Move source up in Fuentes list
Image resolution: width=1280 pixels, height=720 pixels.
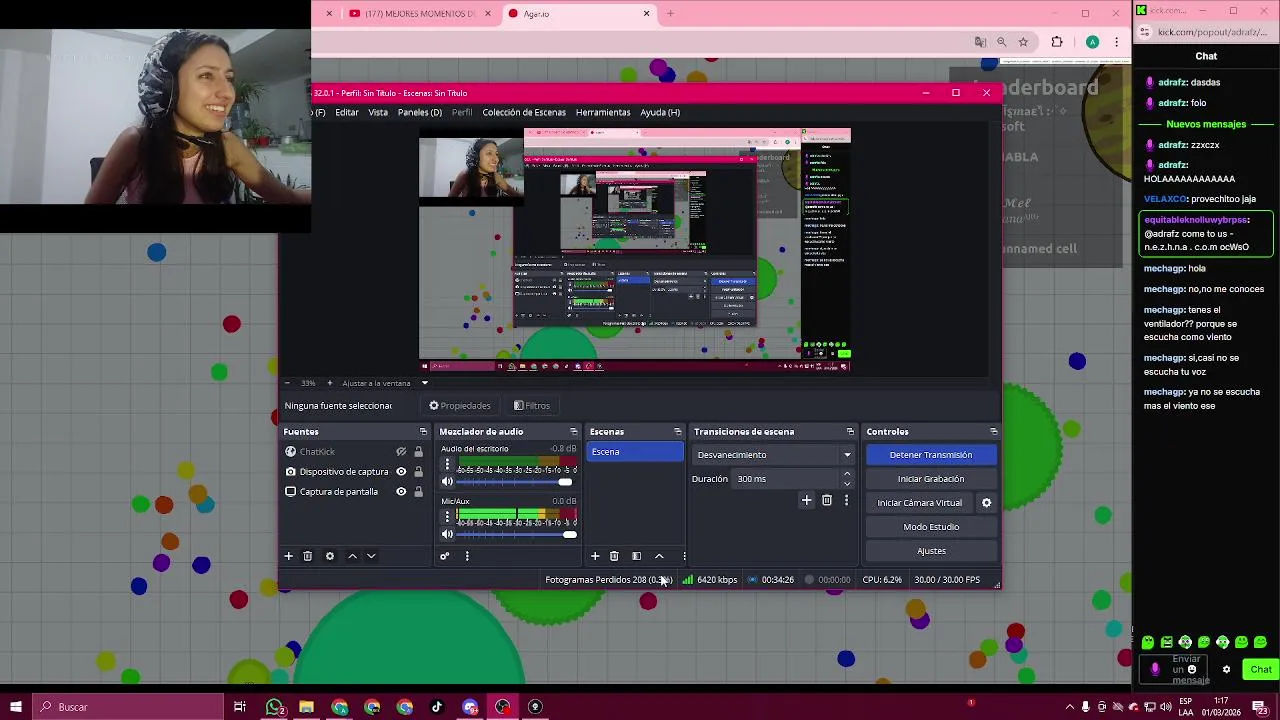tap(352, 556)
